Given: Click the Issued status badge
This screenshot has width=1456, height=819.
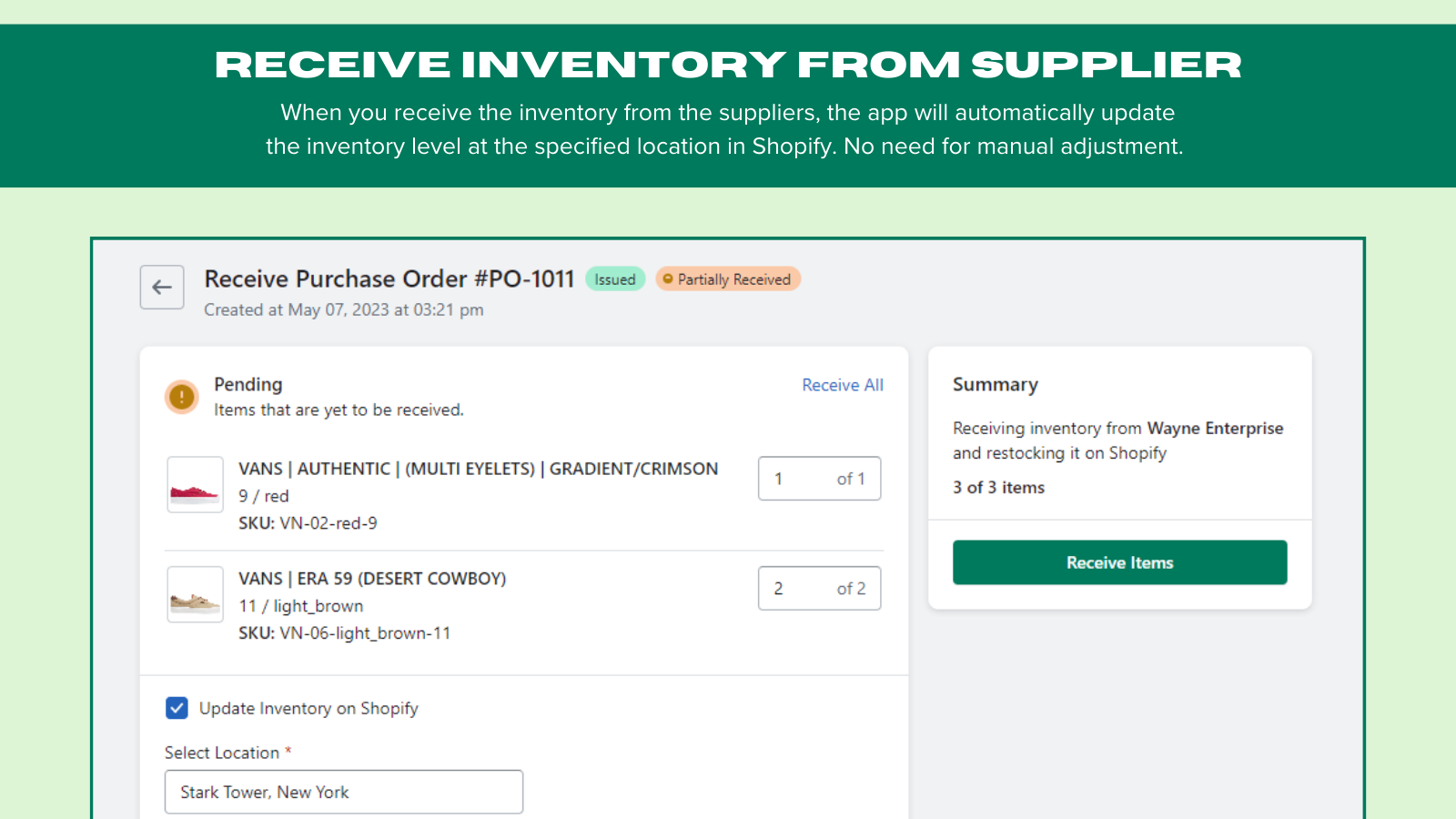Looking at the screenshot, I should (x=615, y=279).
